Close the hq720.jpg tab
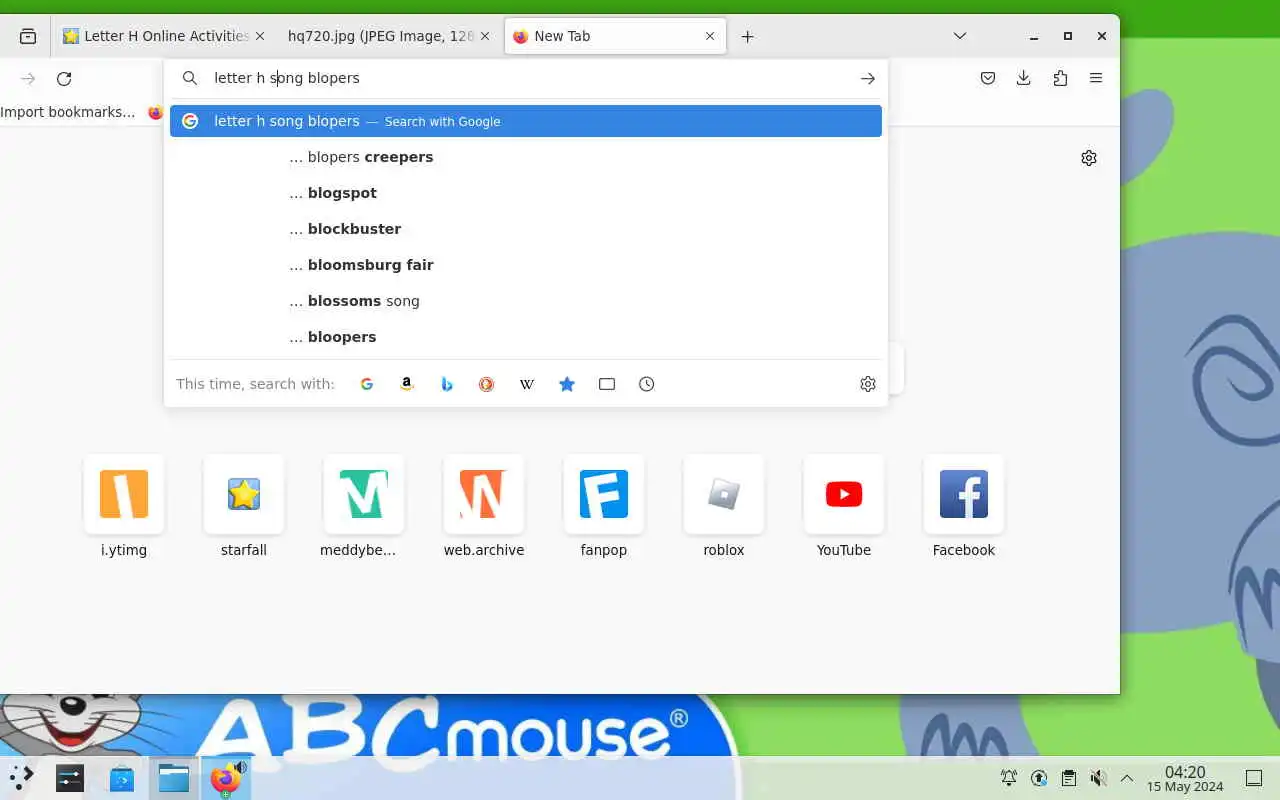The image size is (1280, 800). click(485, 36)
